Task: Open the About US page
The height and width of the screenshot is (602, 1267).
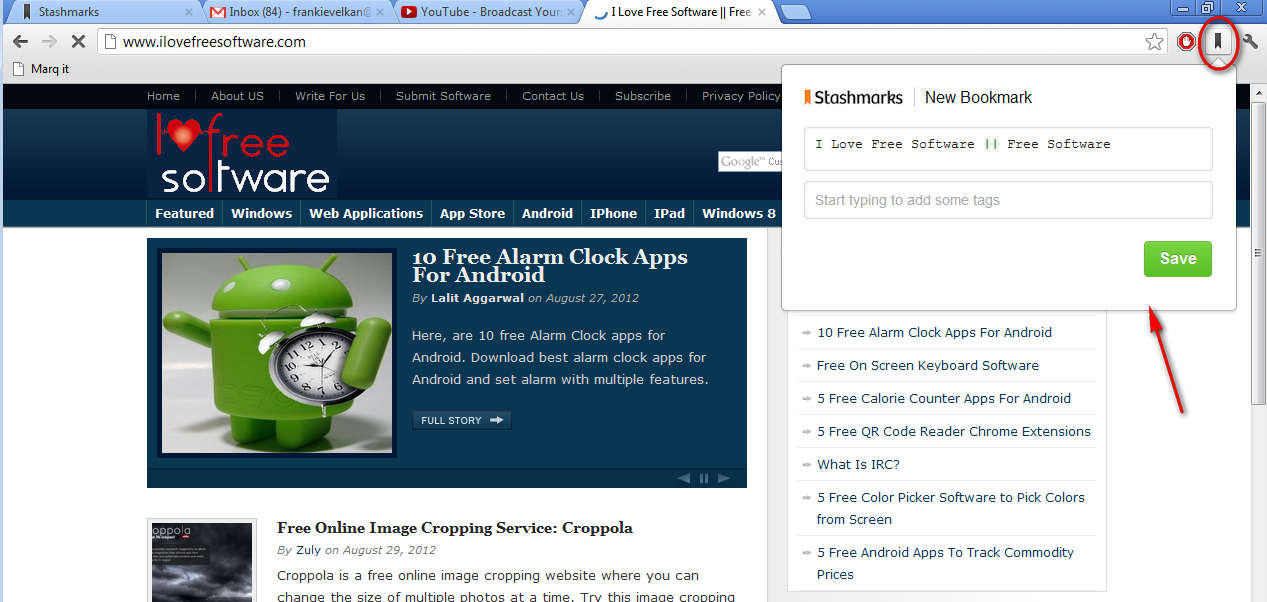Action: pos(237,96)
